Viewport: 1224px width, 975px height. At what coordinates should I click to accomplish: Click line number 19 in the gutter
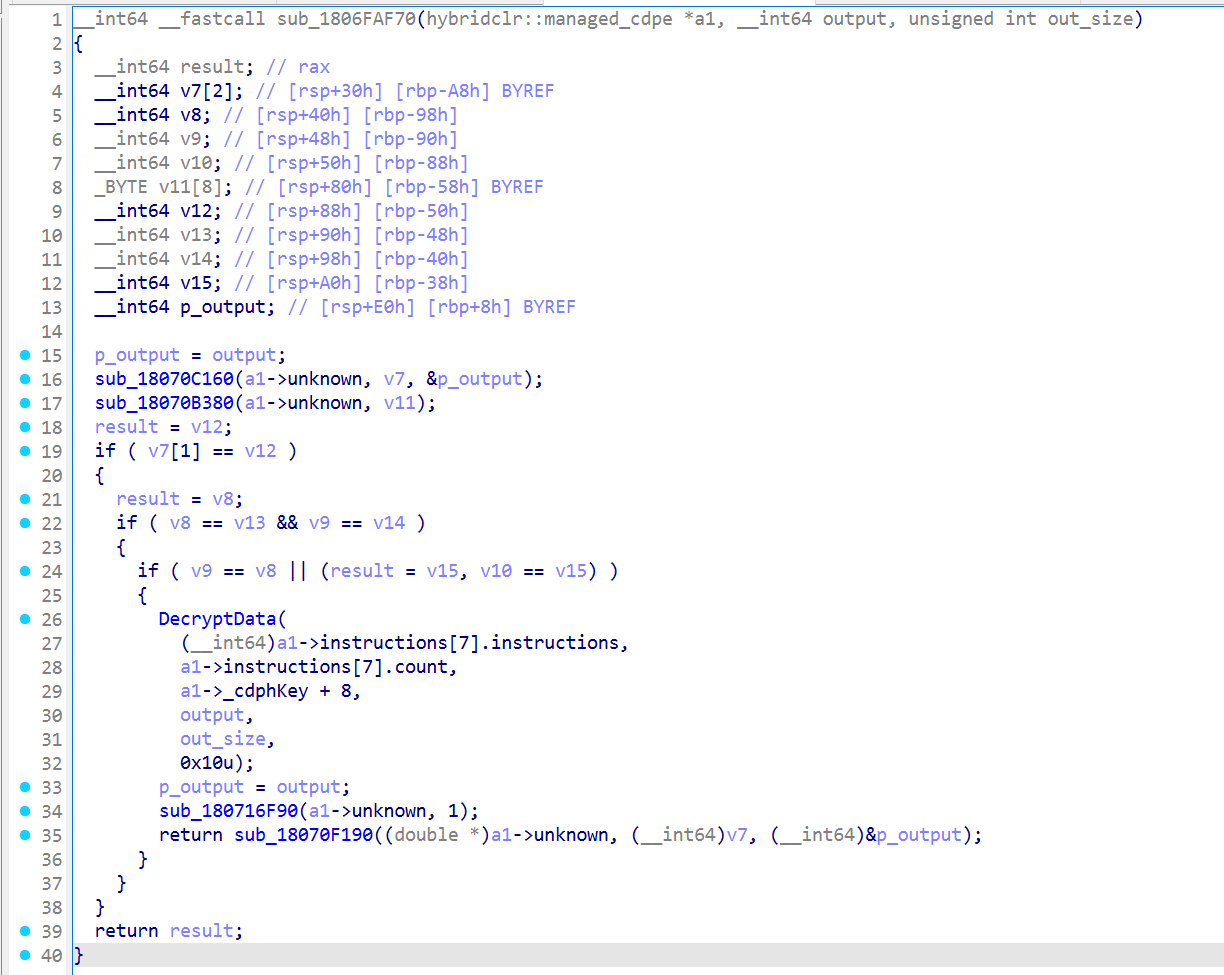[x=51, y=451]
